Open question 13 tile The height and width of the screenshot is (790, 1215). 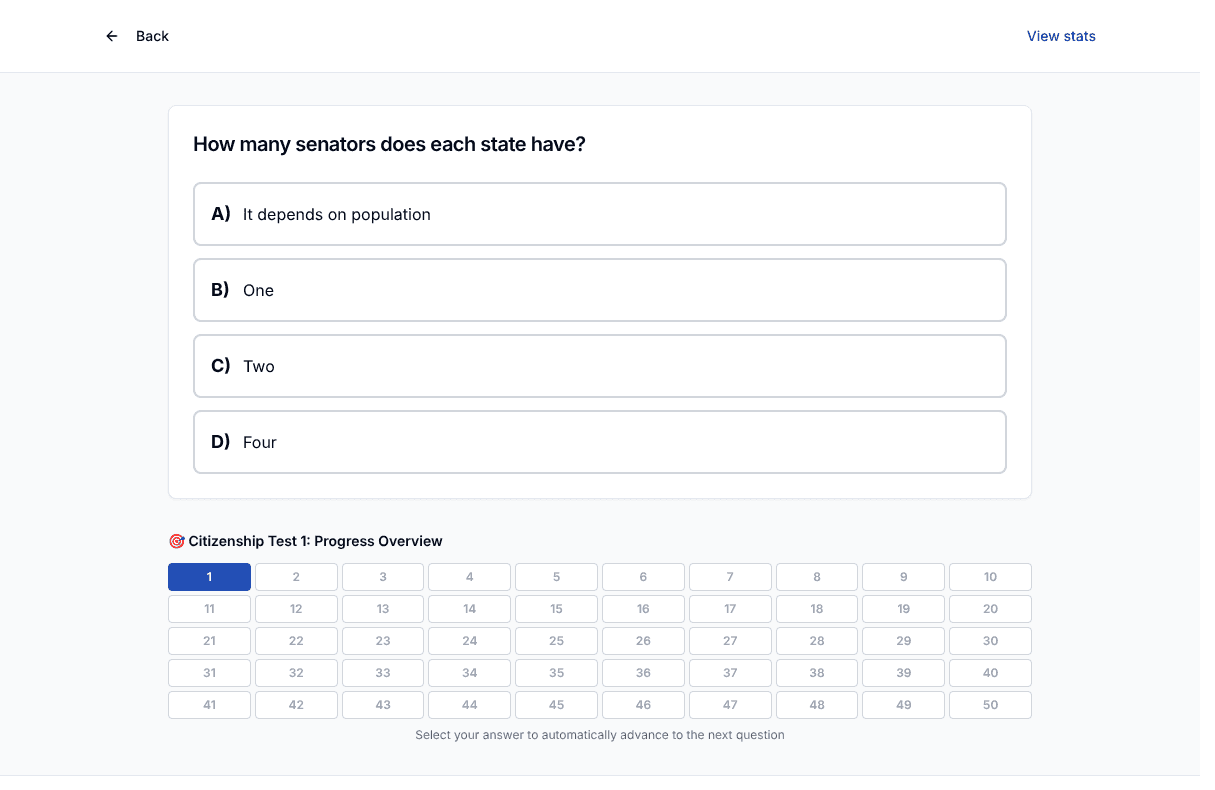[383, 609]
